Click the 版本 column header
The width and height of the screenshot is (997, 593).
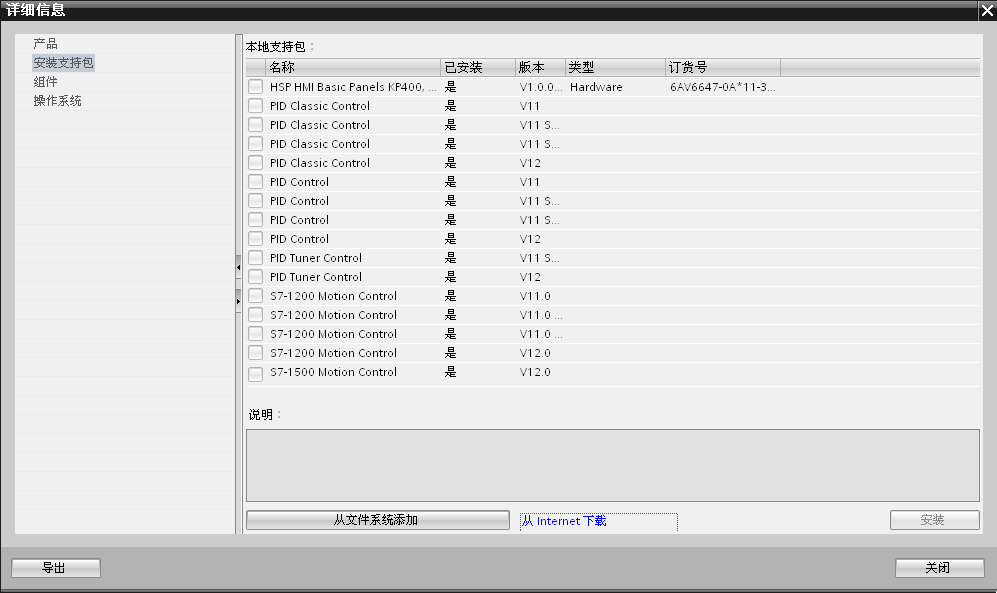click(x=540, y=67)
